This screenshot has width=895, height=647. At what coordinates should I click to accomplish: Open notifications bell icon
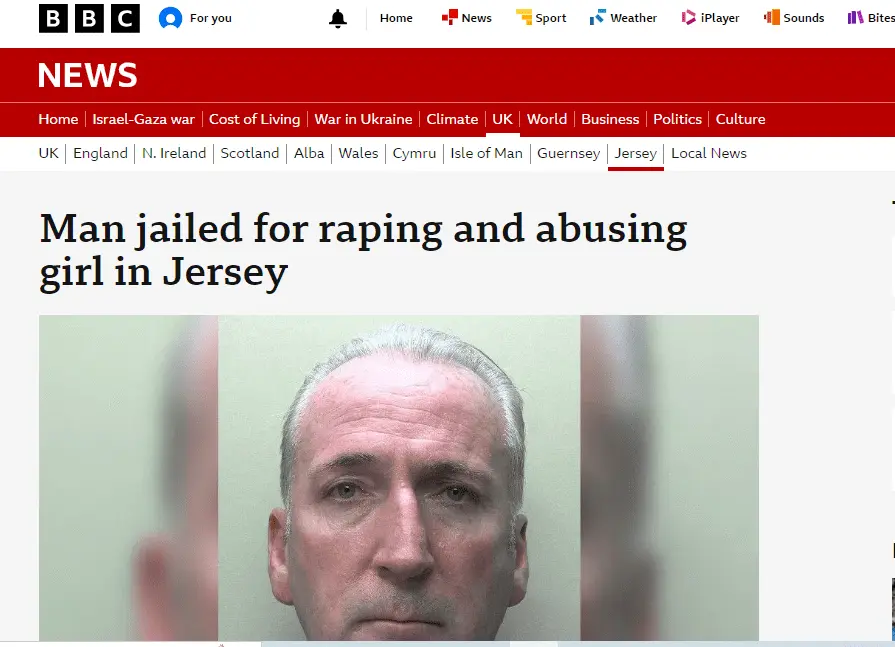(x=338, y=19)
